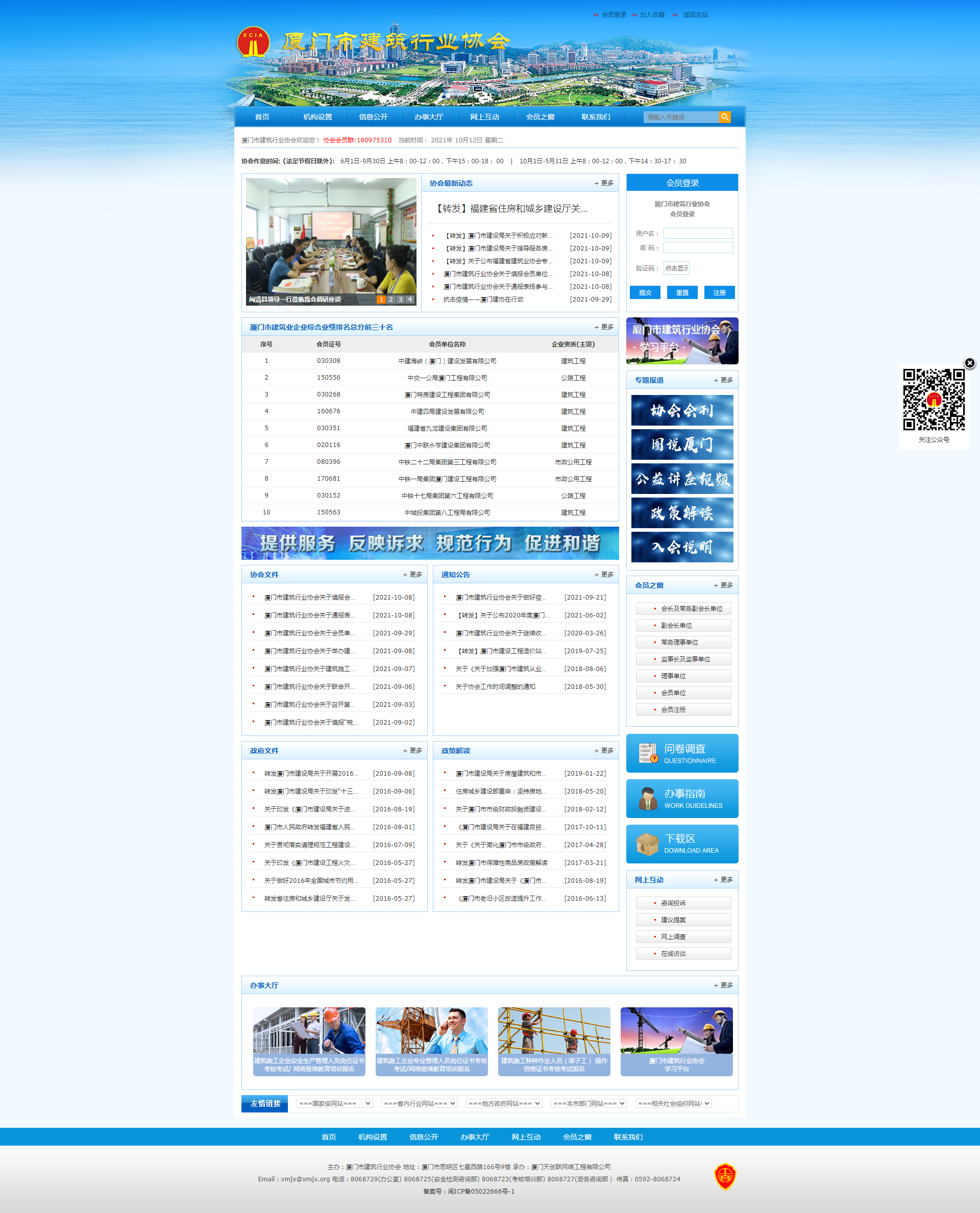Open 转发厦门市保障性商品房政策解读 article
The width and height of the screenshot is (980, 1213).
(502, 862)
